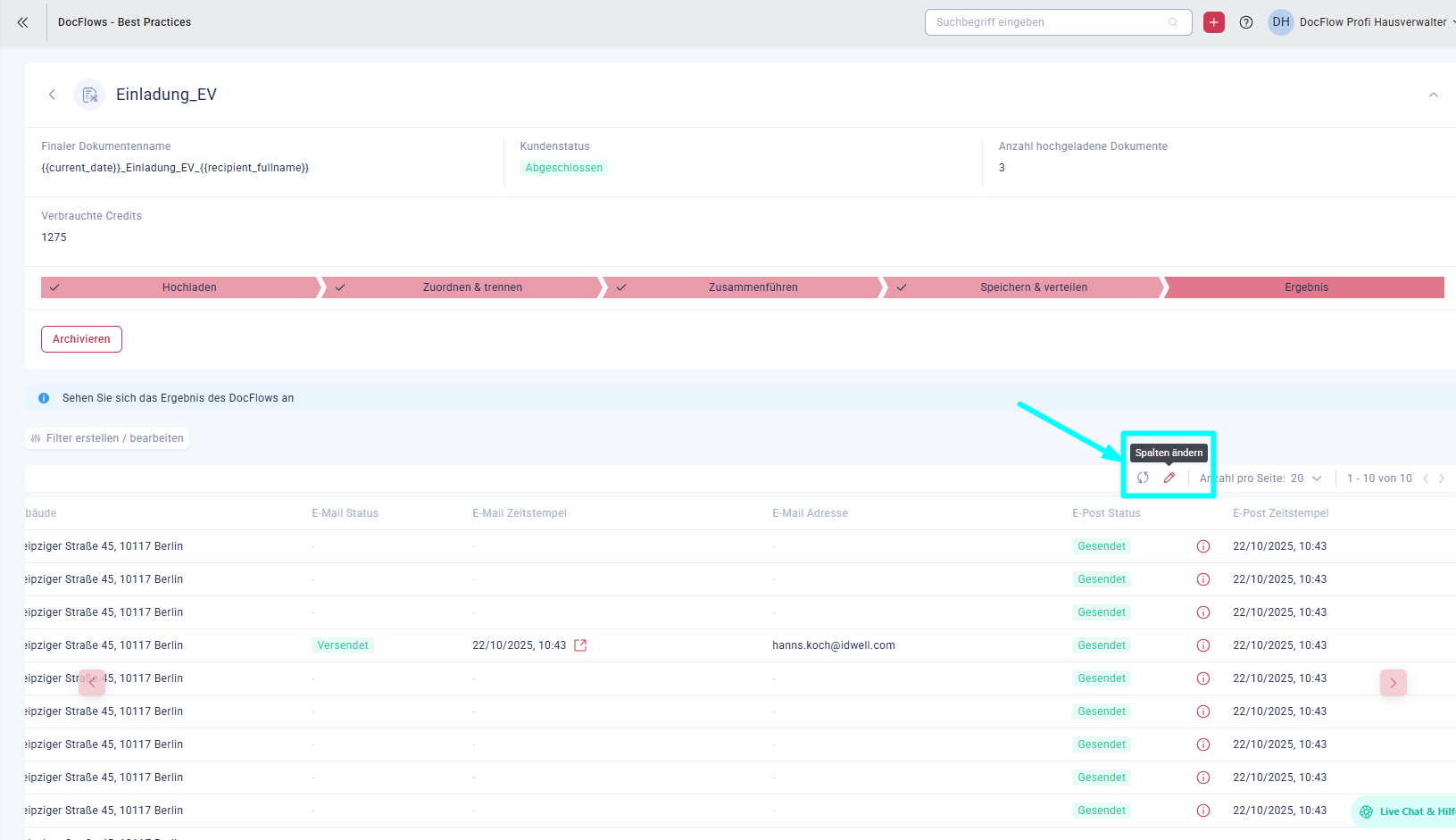The image size is (1456, 840).
Task: Collapse the Einladung_EV details panel
Action: click(1433, 95)
